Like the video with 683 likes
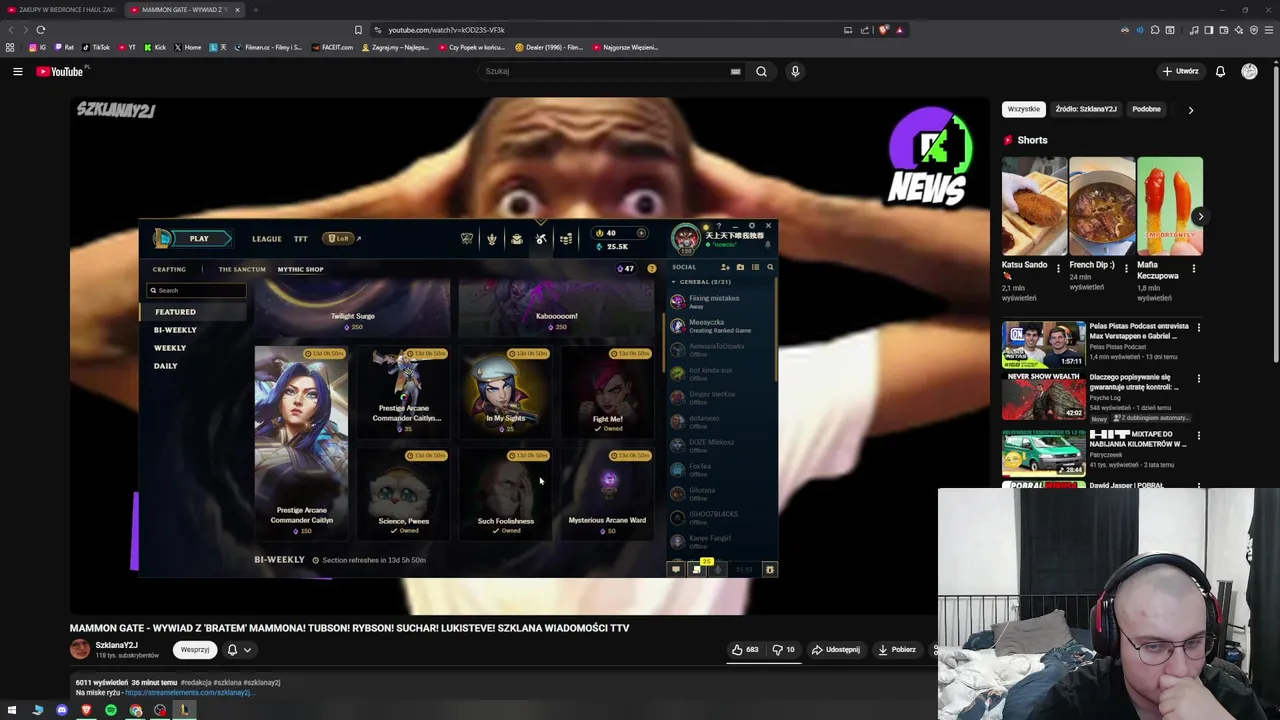This screenshot has width=1280, height=720. coord(744,650)
